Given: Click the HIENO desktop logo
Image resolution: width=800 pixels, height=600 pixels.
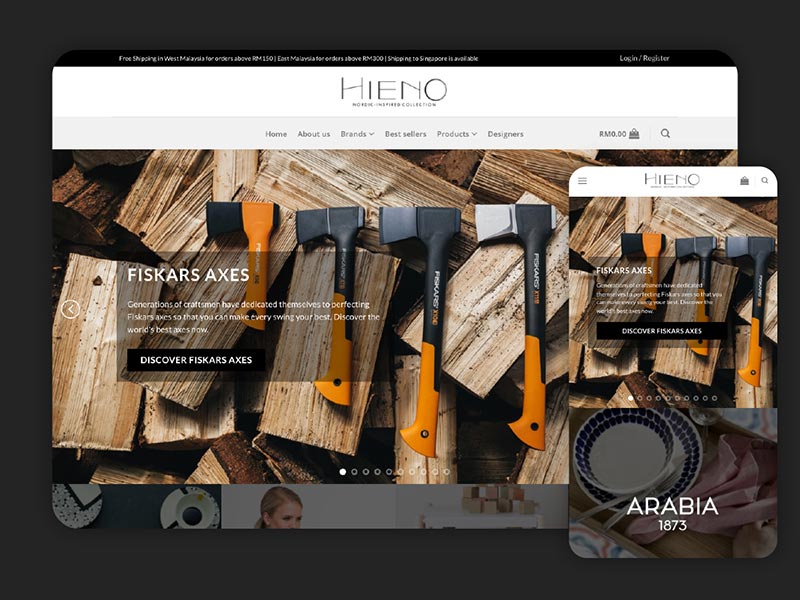Looking at the screenshot, I should point(394,92).
